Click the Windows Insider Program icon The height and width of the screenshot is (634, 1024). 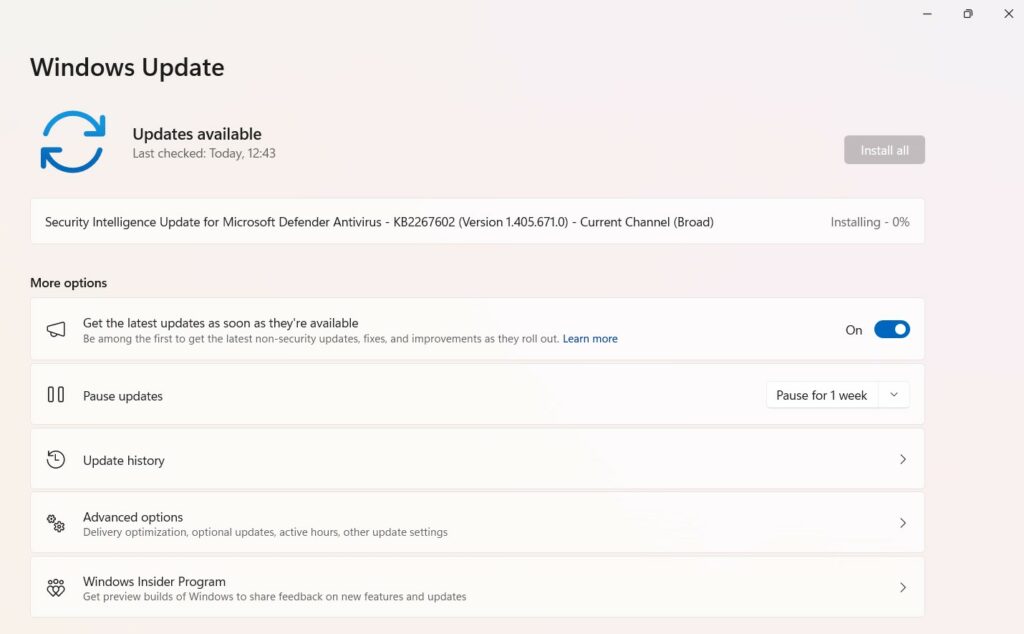tap(56, 587)
